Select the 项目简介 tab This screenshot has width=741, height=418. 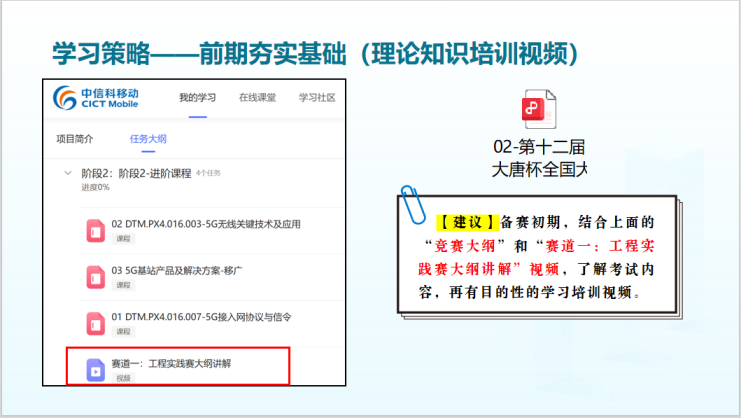[75, 138]
